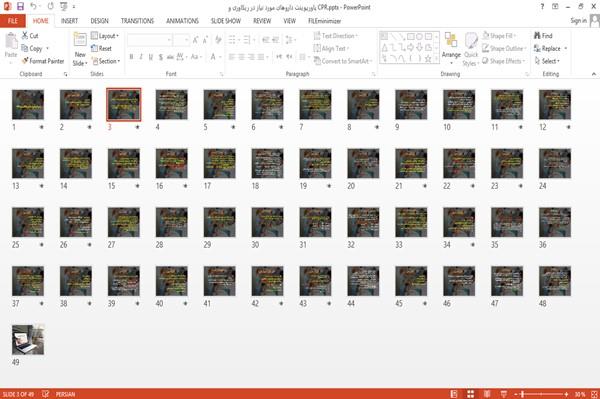The height and width of the screenshot is (399, 600).
Task: Toggle Bold formatting
Action: point(131,57)
